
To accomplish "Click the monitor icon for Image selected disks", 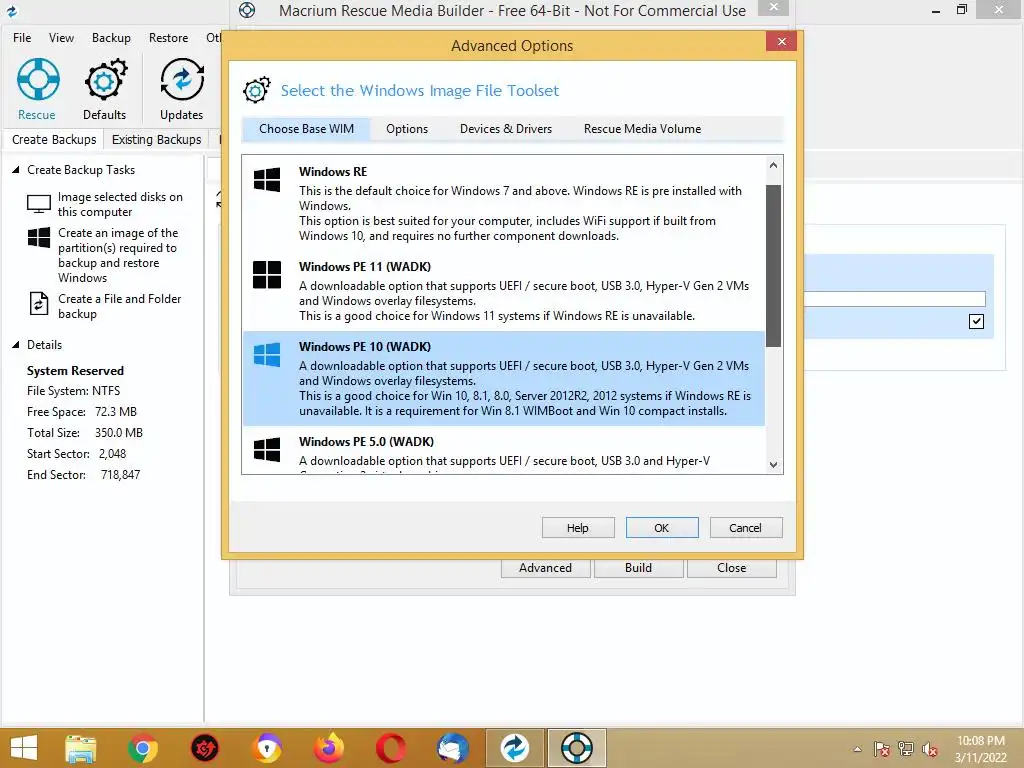I will click(39, 204).
